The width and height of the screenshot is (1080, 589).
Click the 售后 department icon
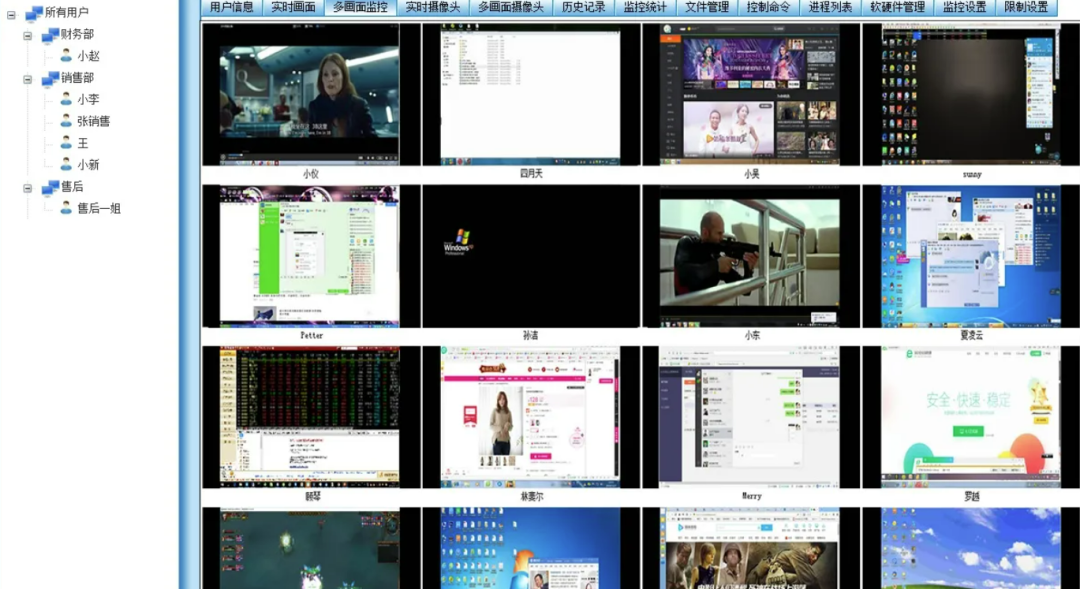(50, 187)
